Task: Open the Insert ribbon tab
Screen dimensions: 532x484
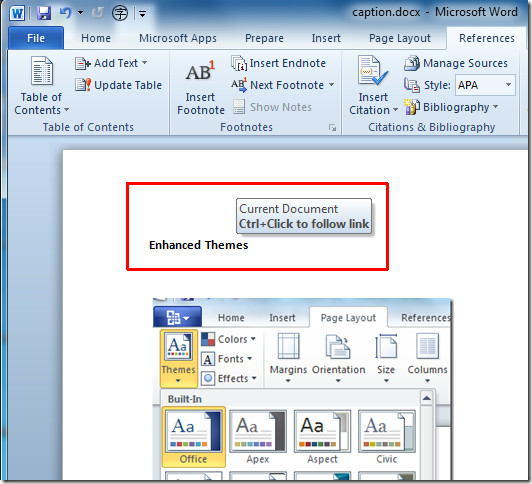Action: point(326,38)
